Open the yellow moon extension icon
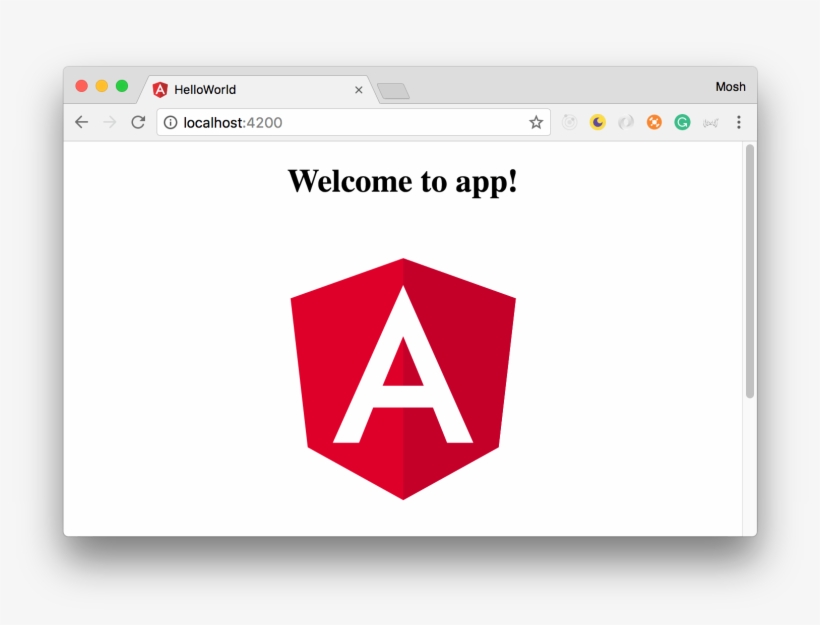 [598, 122]
